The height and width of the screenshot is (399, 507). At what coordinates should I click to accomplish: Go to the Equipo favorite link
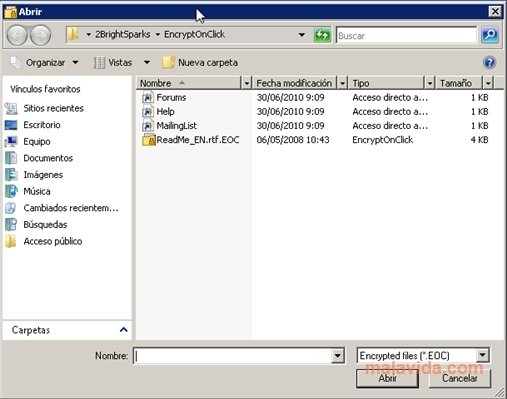(37, 142)
